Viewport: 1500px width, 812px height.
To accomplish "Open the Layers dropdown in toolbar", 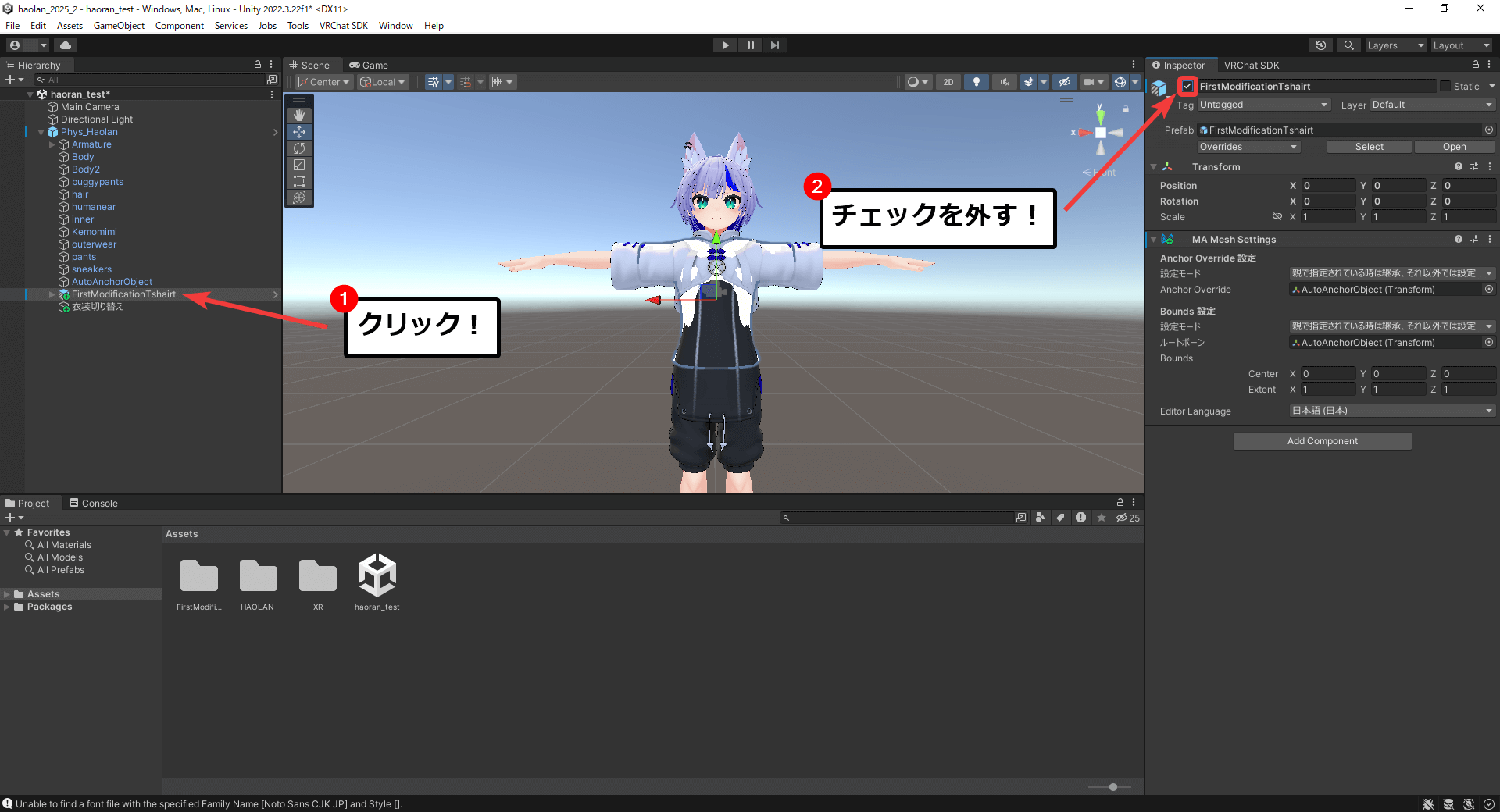I will point(1395,45).
